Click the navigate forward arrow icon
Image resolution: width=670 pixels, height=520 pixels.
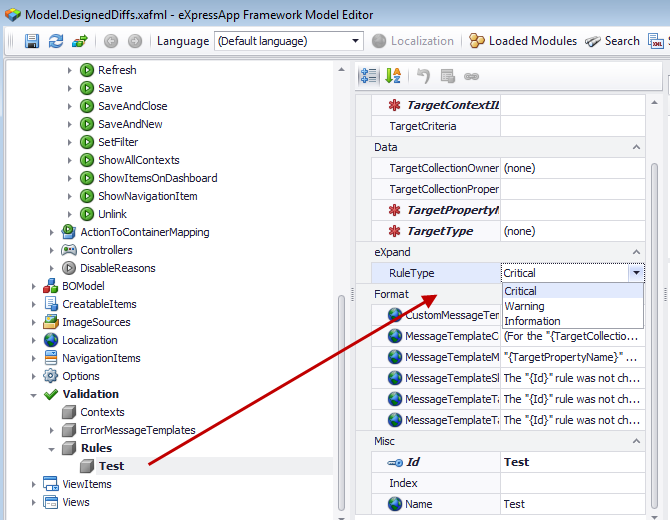(x=135, y=41)
